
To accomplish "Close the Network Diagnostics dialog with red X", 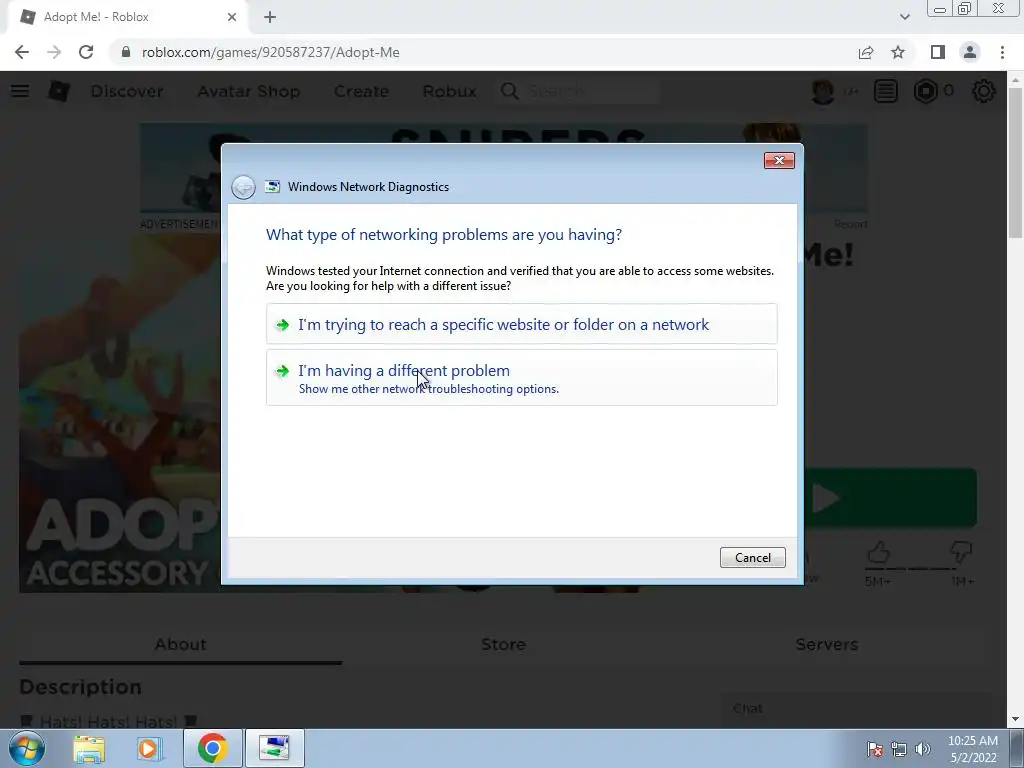I will click(x=779, y=161).
